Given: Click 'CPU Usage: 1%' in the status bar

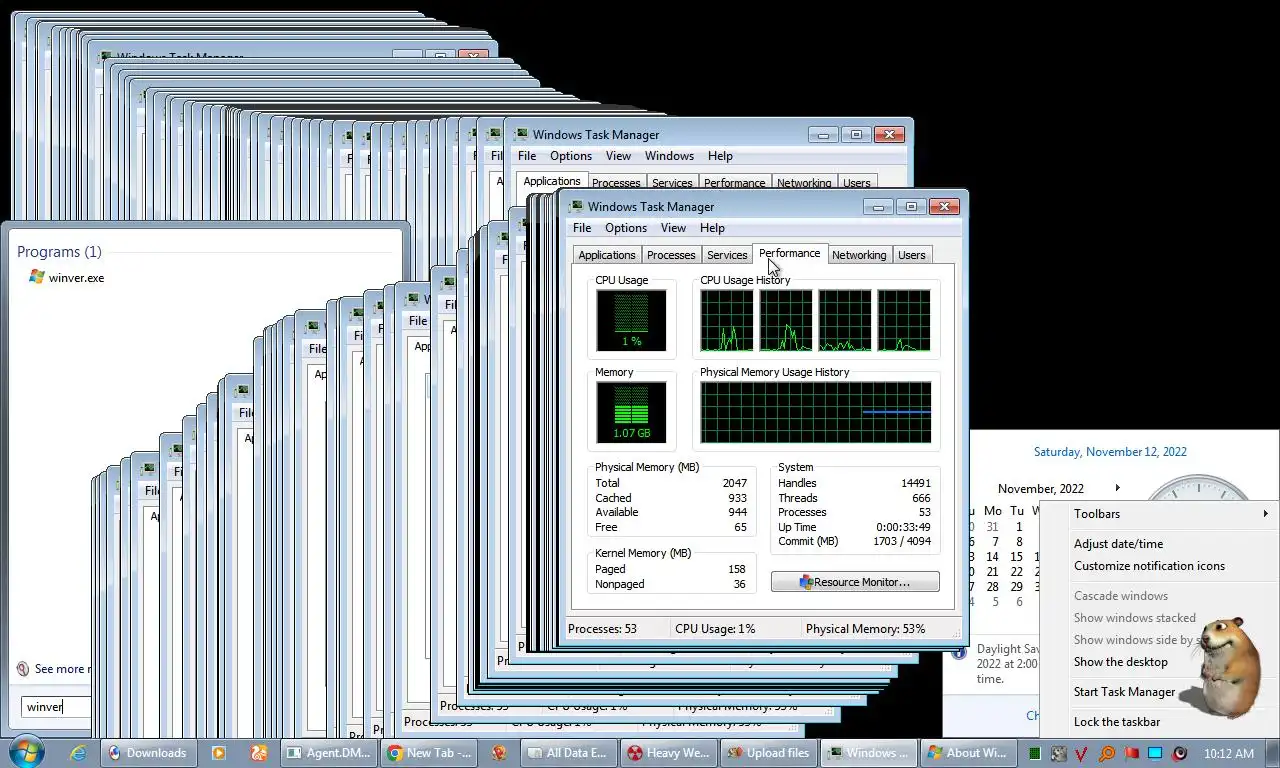Looking at the screenshot, I should pos(715,629).
